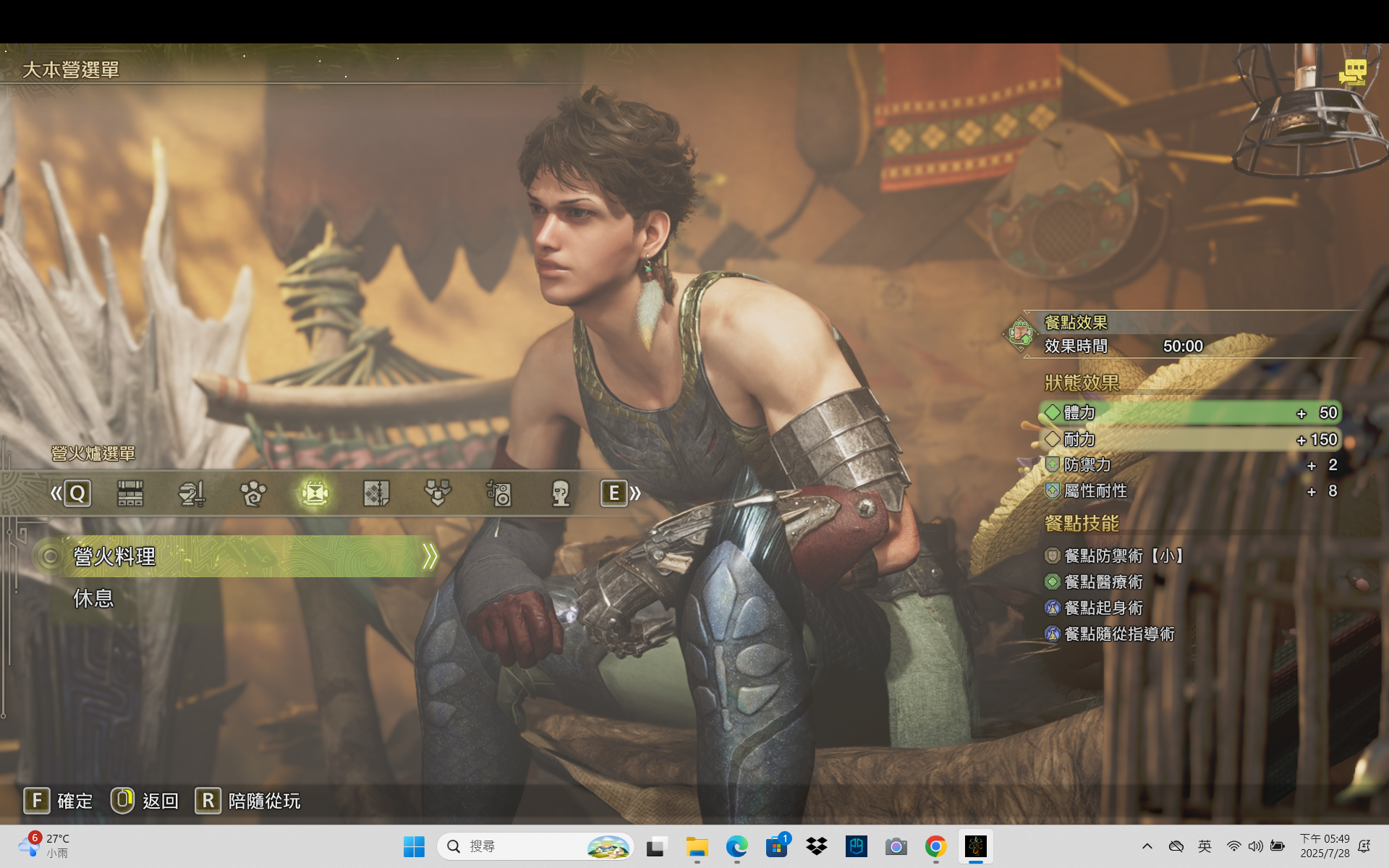This screenshot has width=1389, height=868.
Task: Open Dropbox from taskbar
Action: pyautogui.click(x=817, y=846)
